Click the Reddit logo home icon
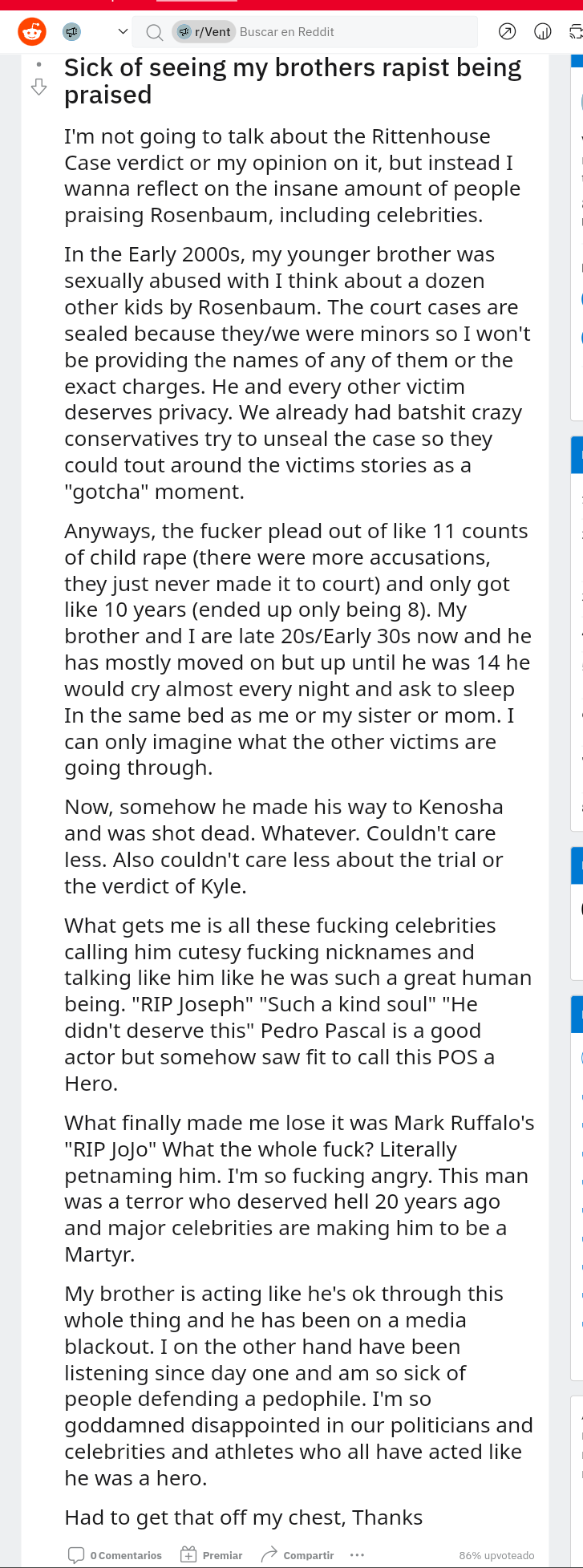Viewport: 583px width, 1568px height. (32, 32)
